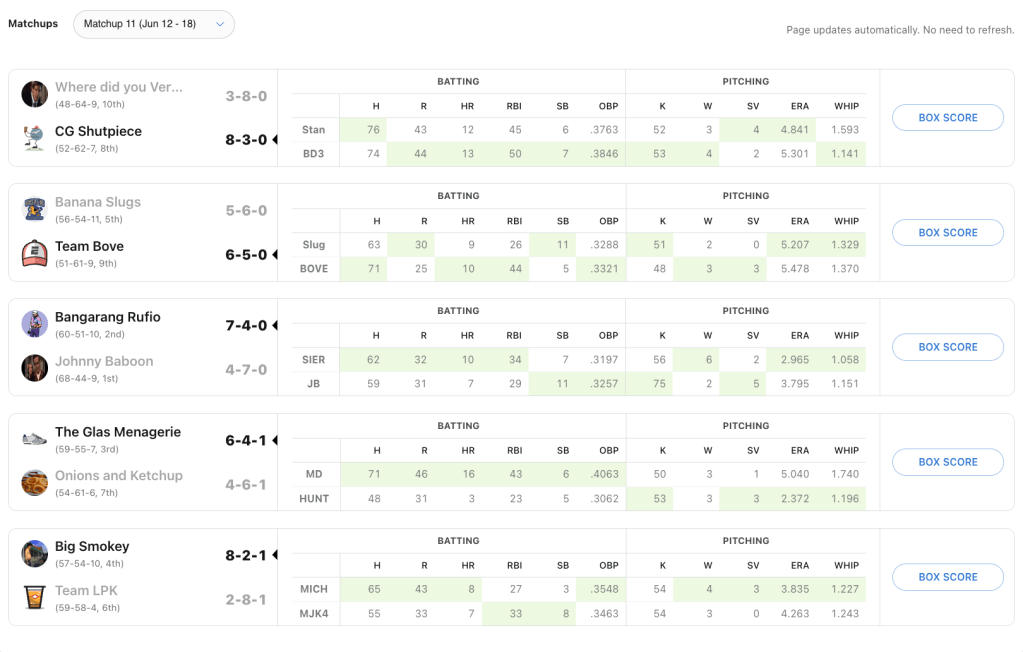This screenshot has width=1023, height=652.
Task: Click the Team Bove cap logo
Action: coord(35,253)
